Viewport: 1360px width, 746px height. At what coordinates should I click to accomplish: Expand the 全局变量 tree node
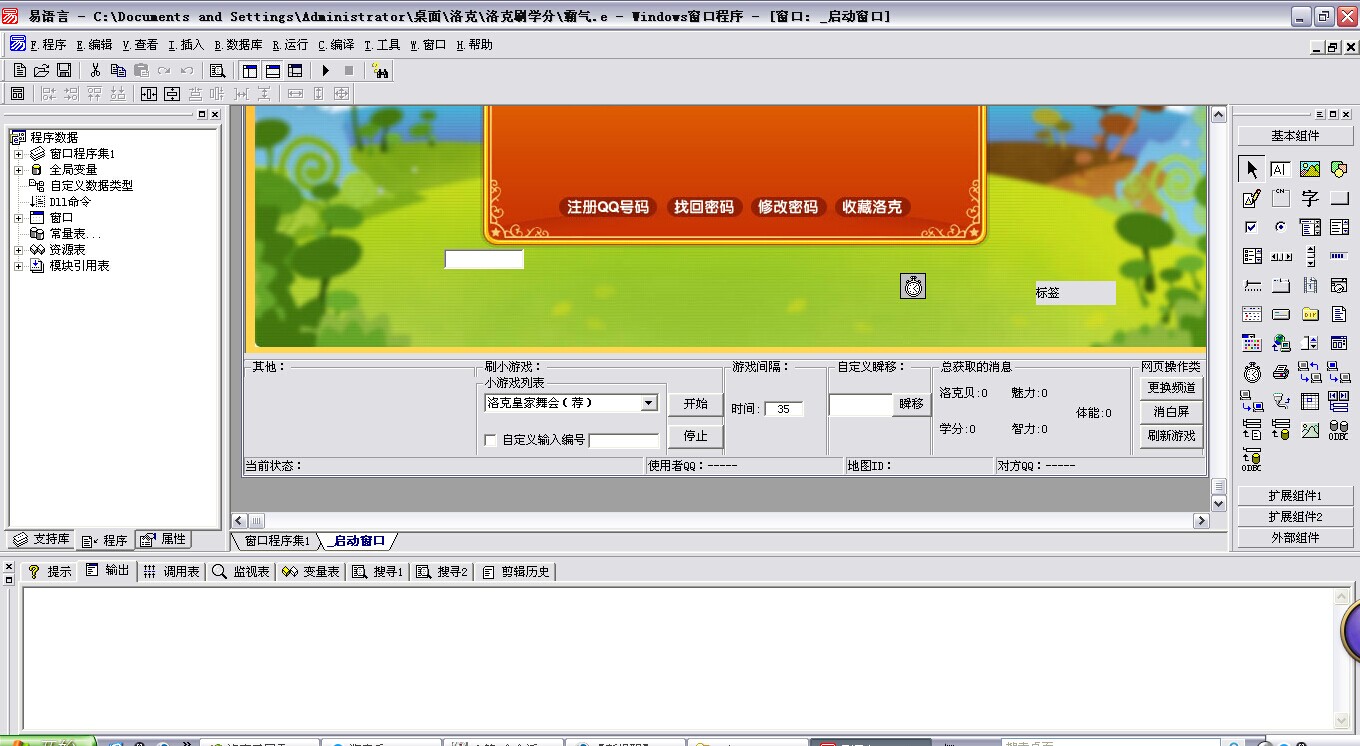click(x=18, y=170)
